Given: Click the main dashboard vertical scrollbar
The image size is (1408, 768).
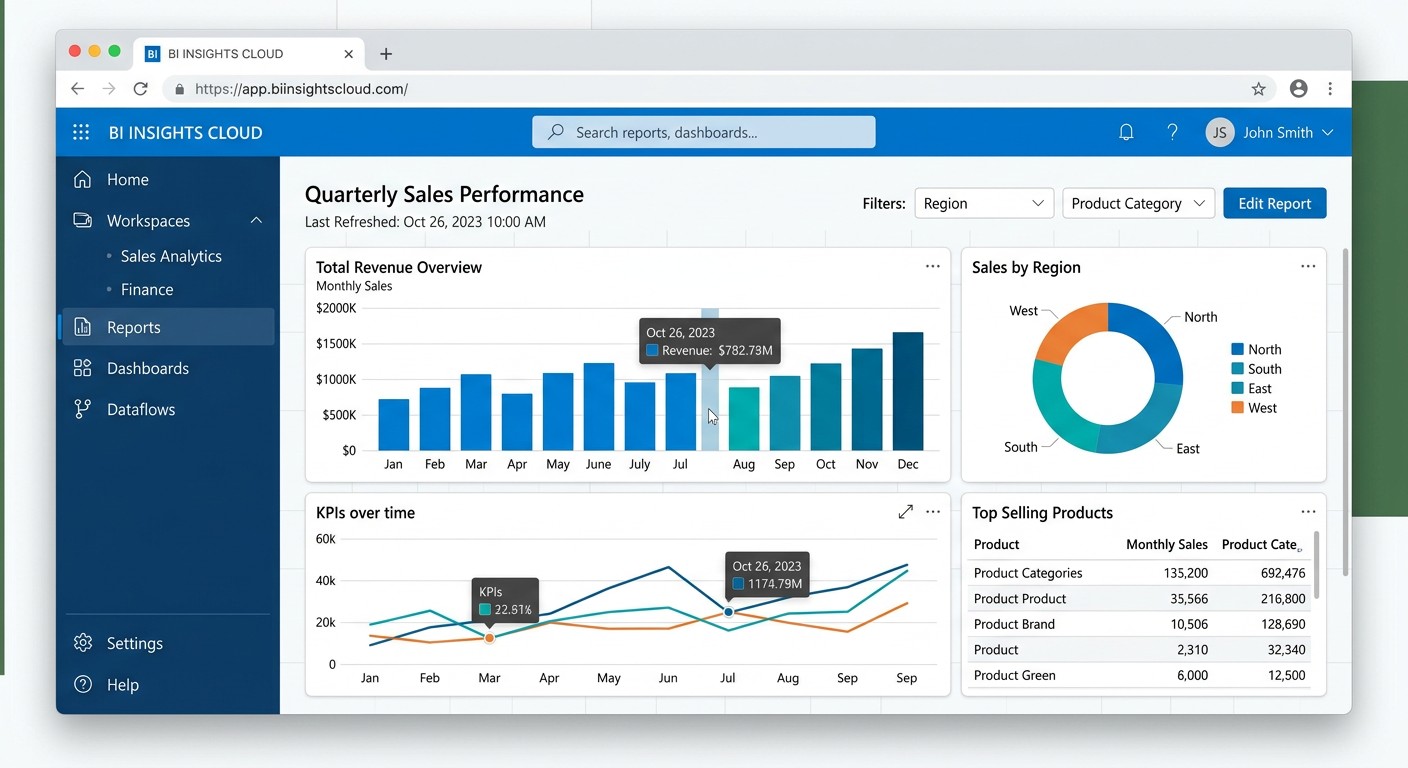Looking at the screenshot, I should [x=1345, y=412].
